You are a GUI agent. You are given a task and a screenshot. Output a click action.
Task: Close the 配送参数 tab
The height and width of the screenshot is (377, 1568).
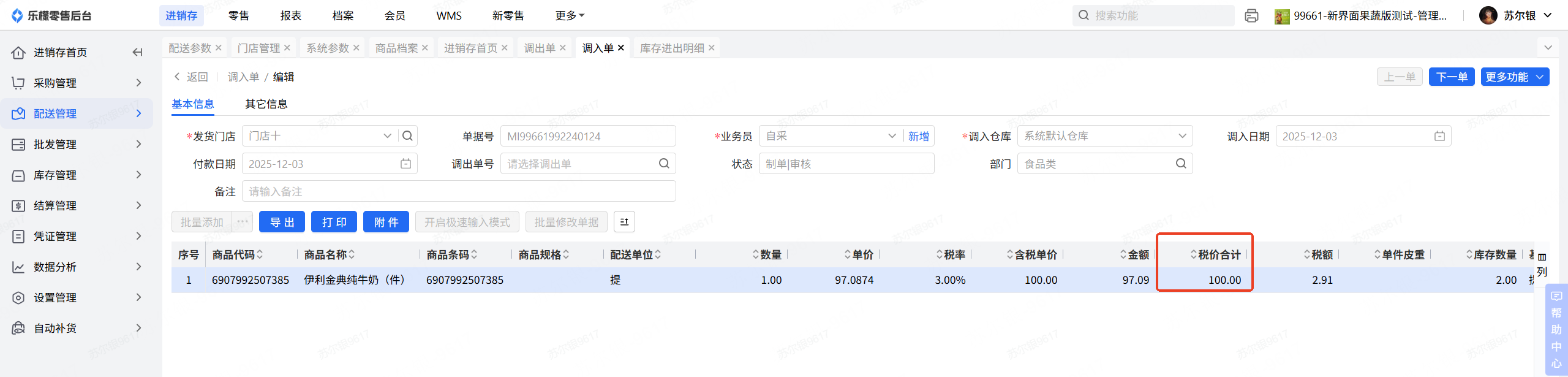(x=218, y=48)
